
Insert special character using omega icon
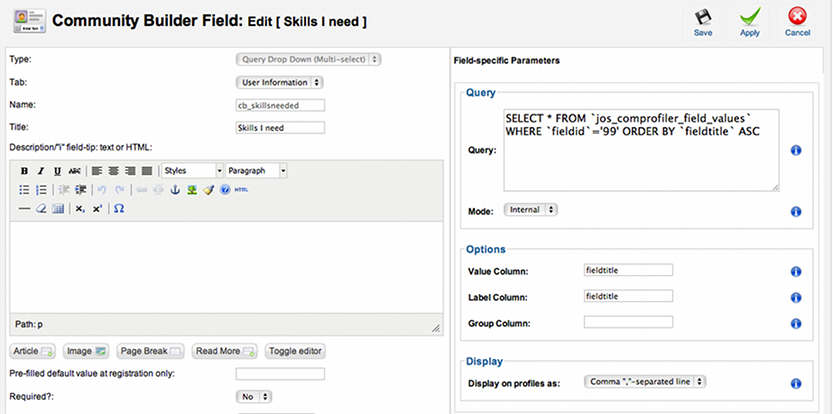pos(119,208)
